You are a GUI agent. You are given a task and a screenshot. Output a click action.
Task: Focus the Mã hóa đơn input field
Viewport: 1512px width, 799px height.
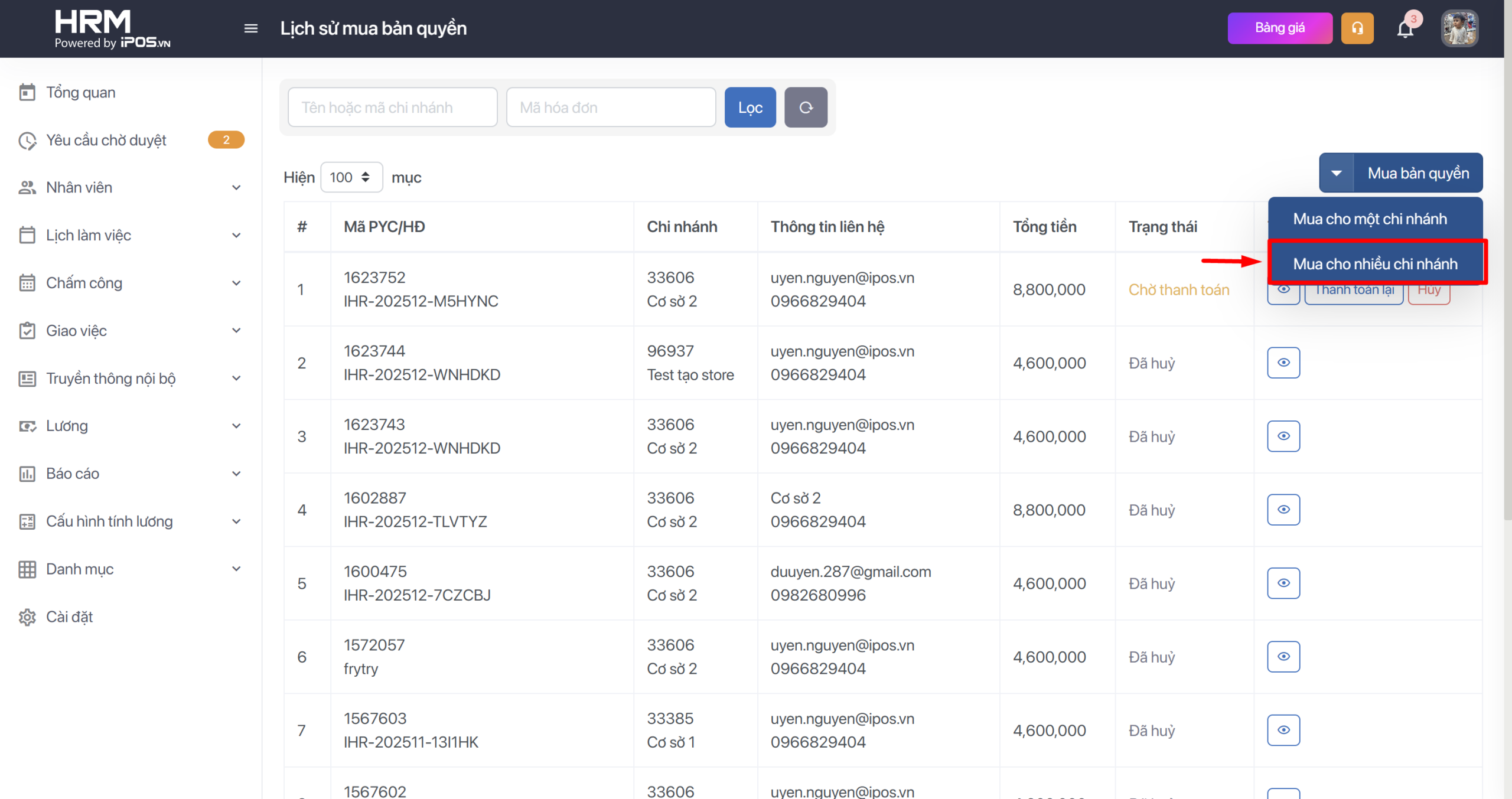[x=611, y=107]
